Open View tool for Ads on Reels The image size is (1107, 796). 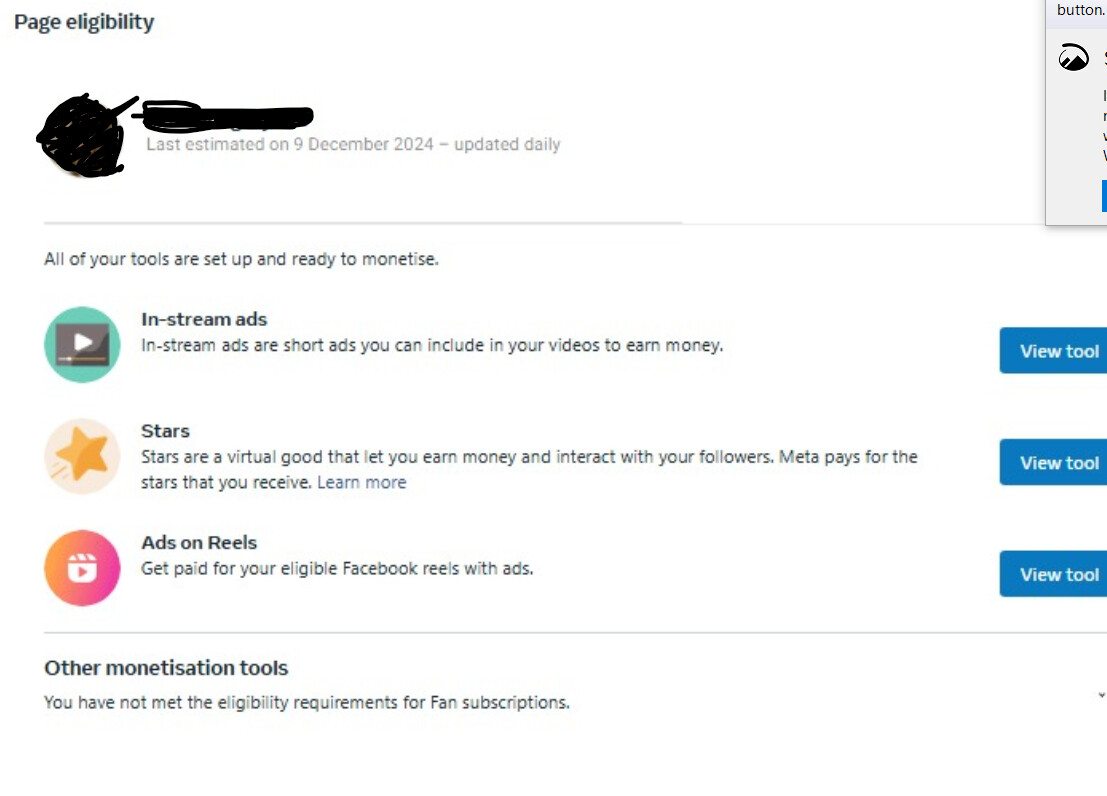coord(1053,574)
